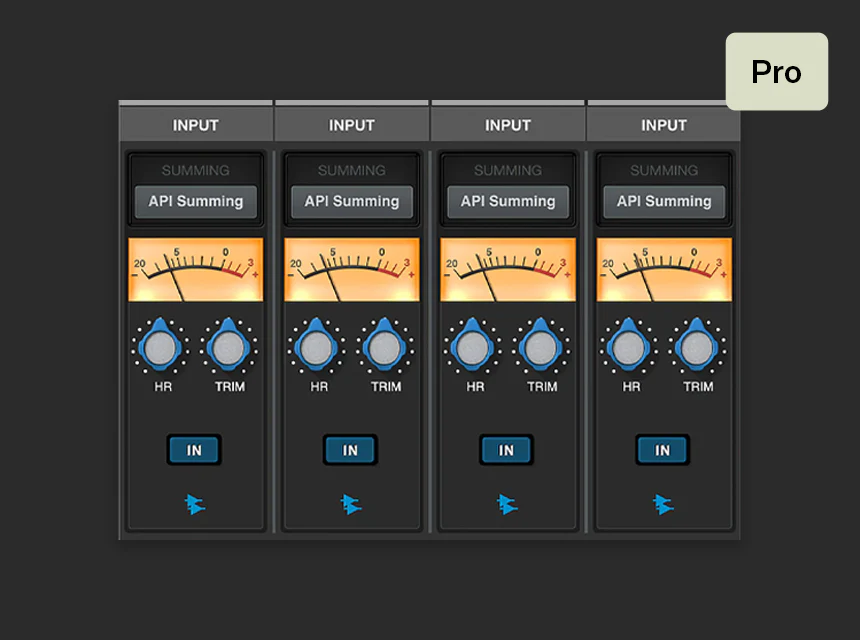Click the VU meter on first channel

(x=196, y=269)
